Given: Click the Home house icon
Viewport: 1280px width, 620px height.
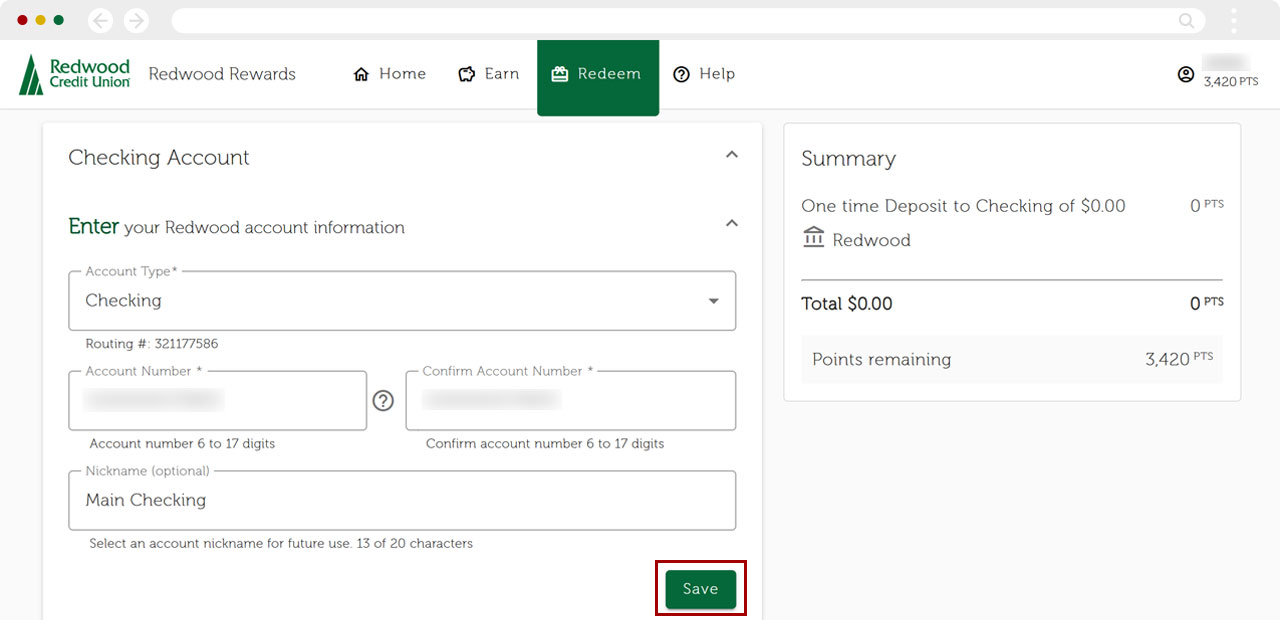Looking at the screenshot, I should [362, 74].
